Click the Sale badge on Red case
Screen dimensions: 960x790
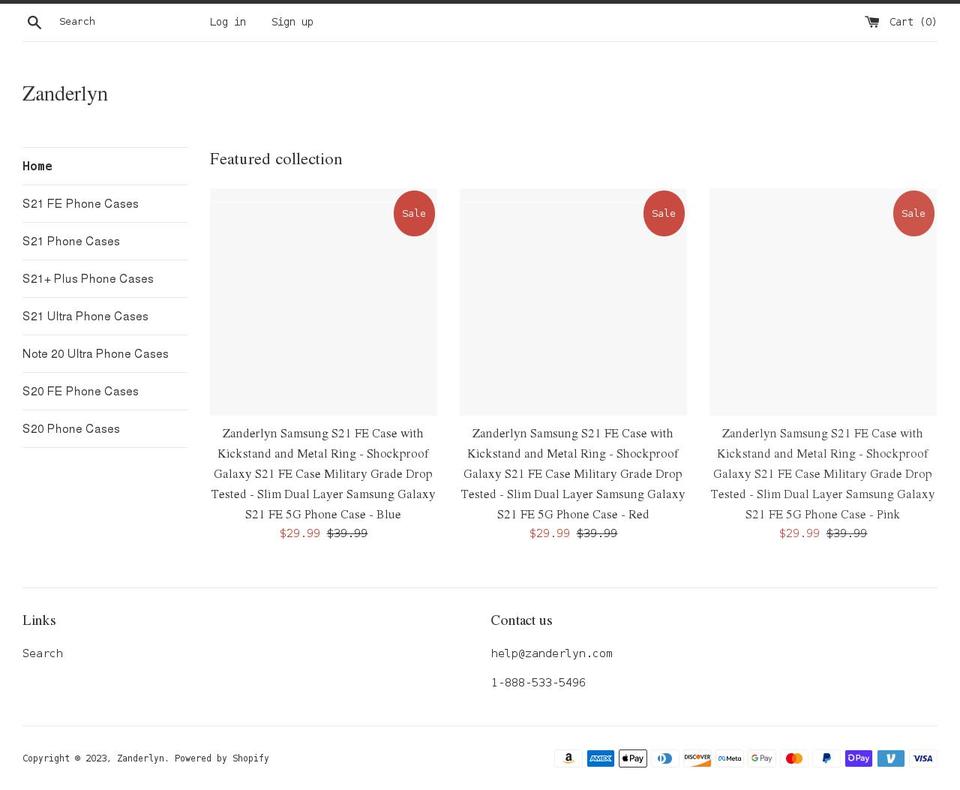point(664,213)
